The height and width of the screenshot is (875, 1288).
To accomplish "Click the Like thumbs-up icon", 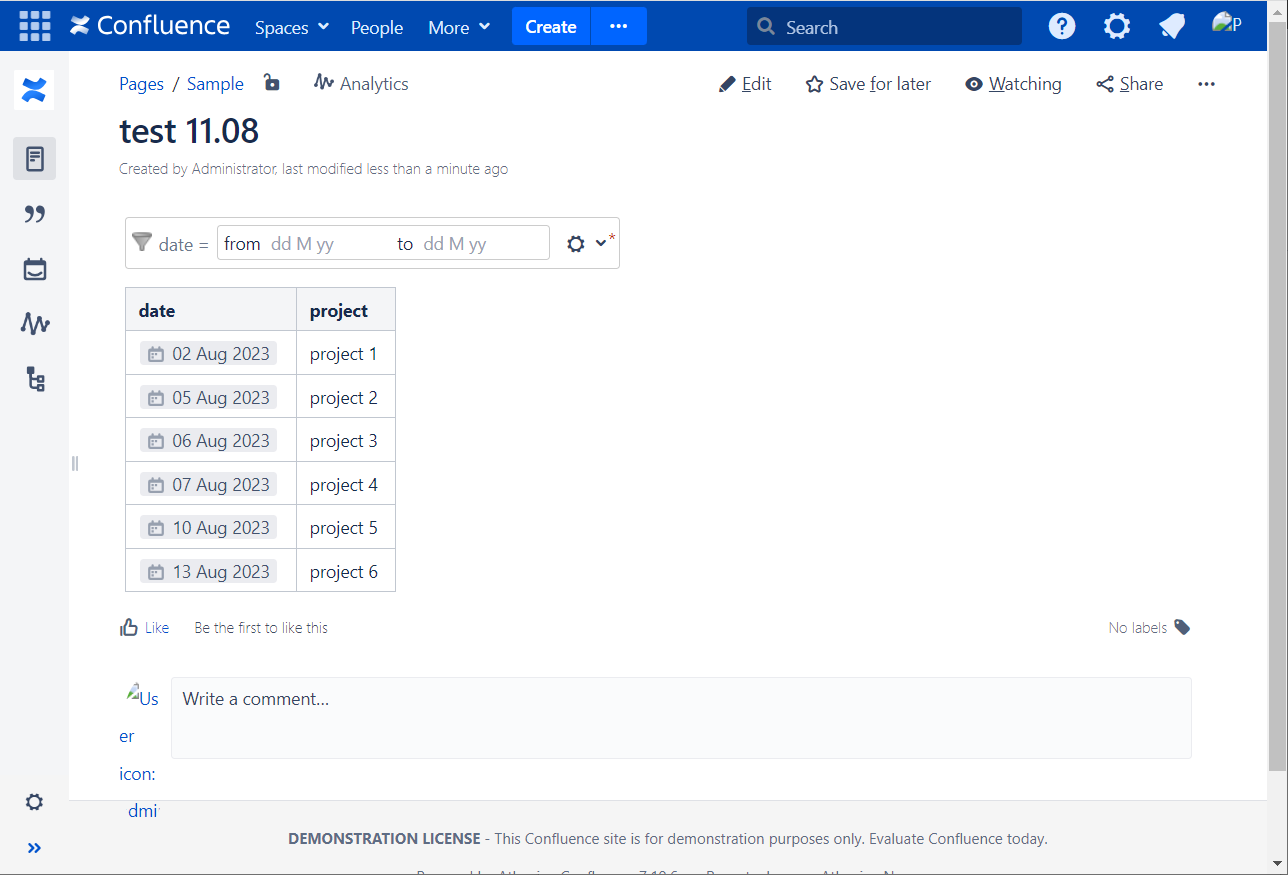I will (x=129, y=627).
